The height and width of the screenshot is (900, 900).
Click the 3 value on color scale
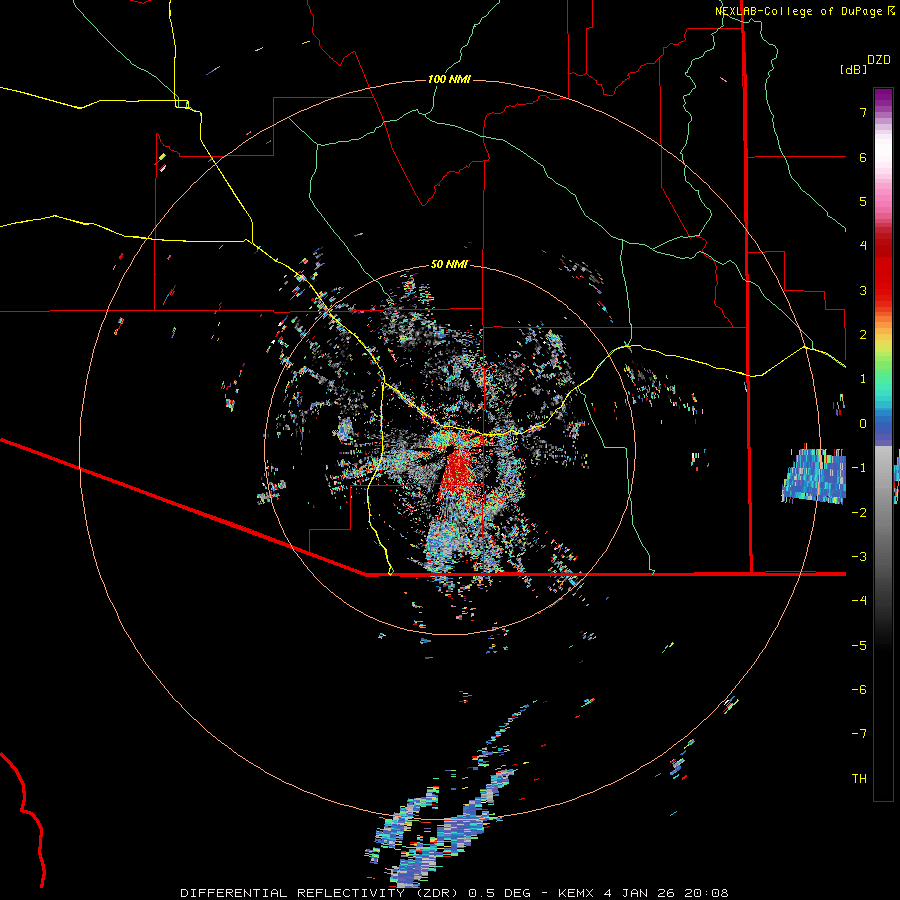[x=863, y=290]
